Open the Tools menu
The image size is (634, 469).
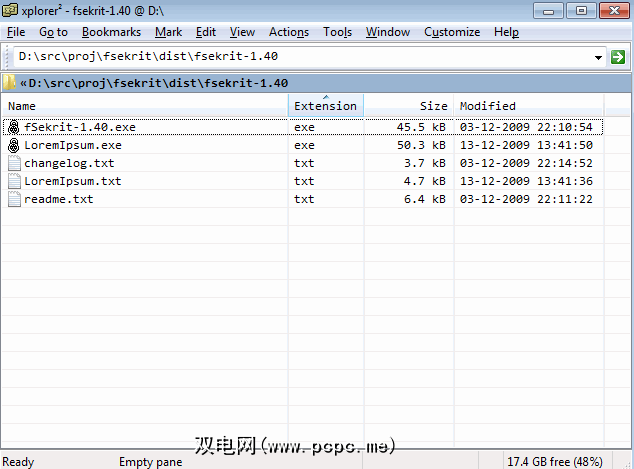tap(337, 32)
